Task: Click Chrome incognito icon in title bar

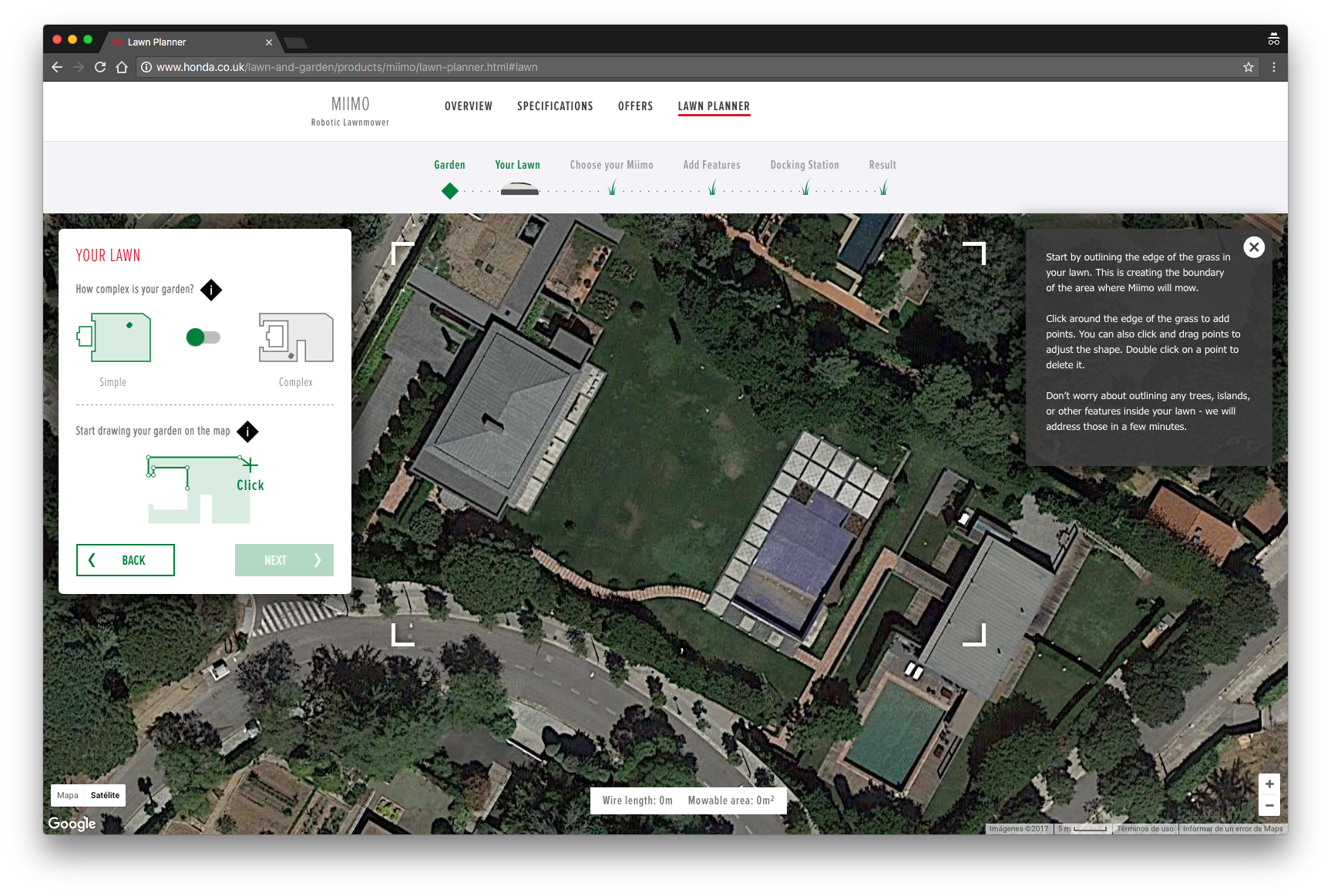Action: 1273,39
